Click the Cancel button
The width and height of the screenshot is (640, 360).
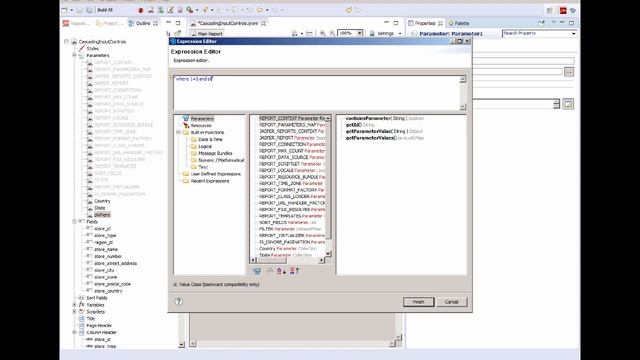coord(451,302)
